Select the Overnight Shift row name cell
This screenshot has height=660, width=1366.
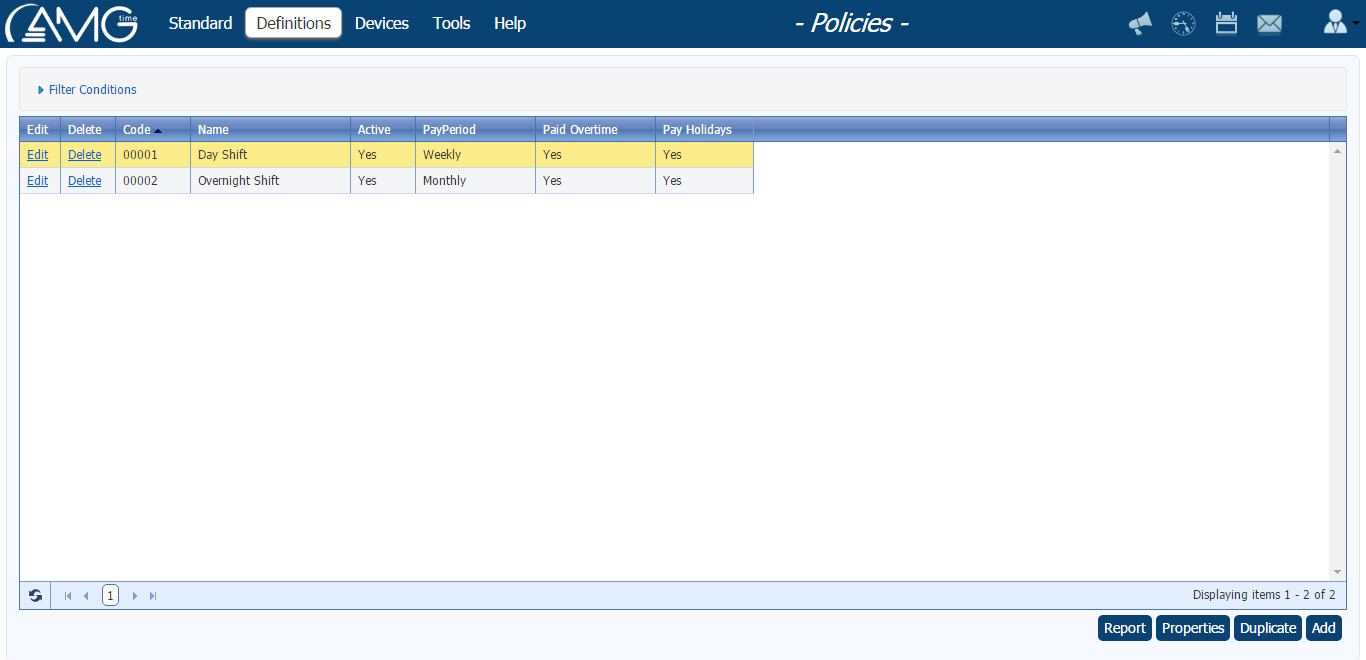[x=239, y=181]
